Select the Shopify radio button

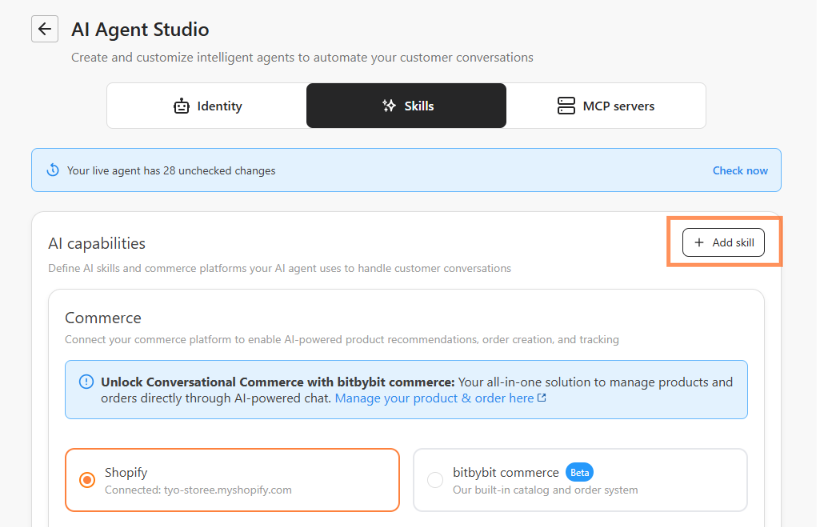click(x=87, y=480)
